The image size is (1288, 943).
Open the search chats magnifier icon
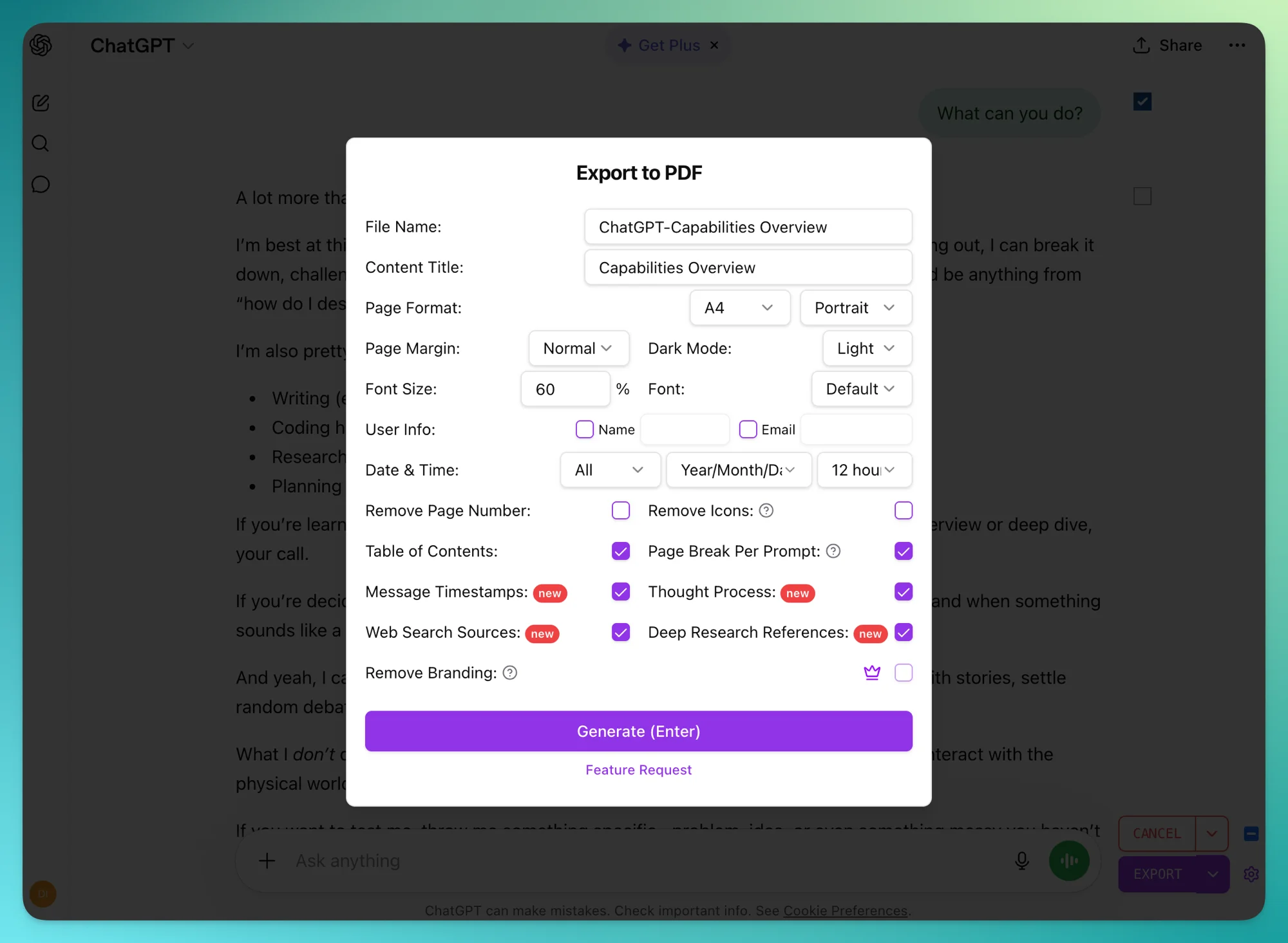[41, 143]
